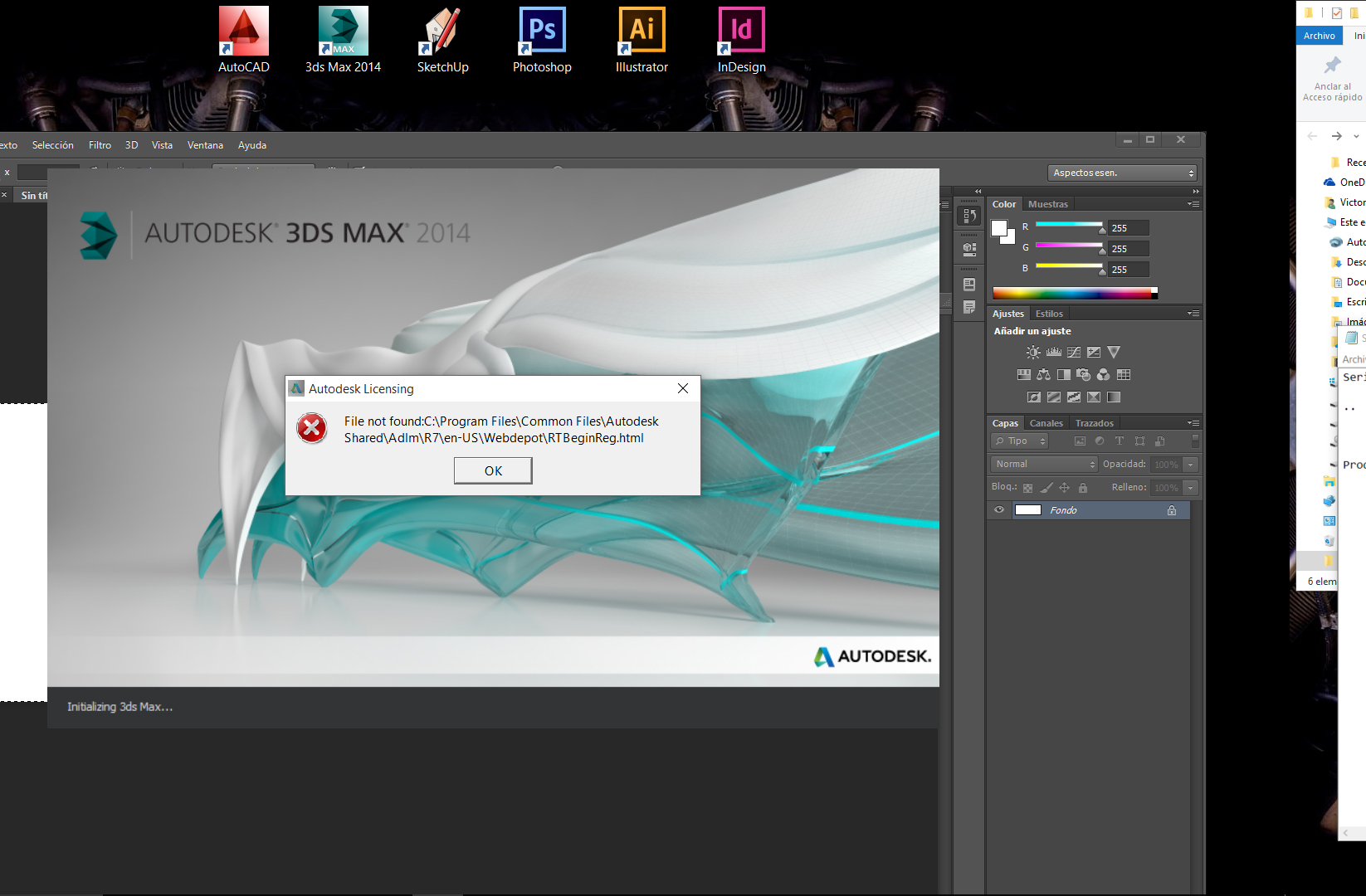Open the Relleno value dropdown arrow
The image size is (1366, 896).
coord(1191,488)
